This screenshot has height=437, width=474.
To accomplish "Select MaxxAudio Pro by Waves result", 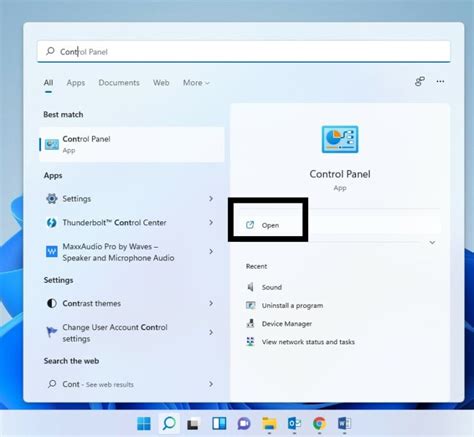I will point(132,252).
